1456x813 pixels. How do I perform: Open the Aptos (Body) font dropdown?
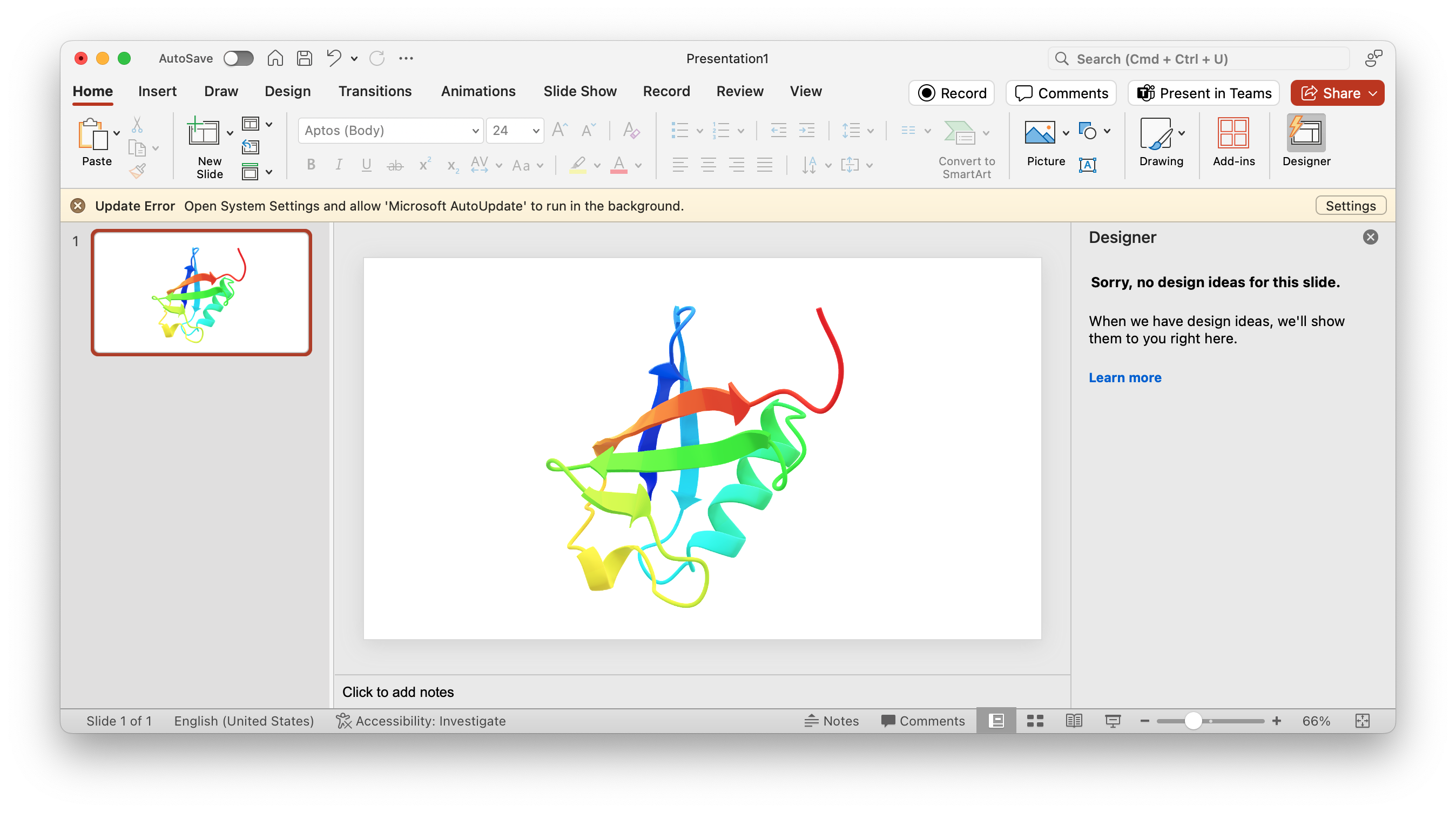(x=475, y=131)
